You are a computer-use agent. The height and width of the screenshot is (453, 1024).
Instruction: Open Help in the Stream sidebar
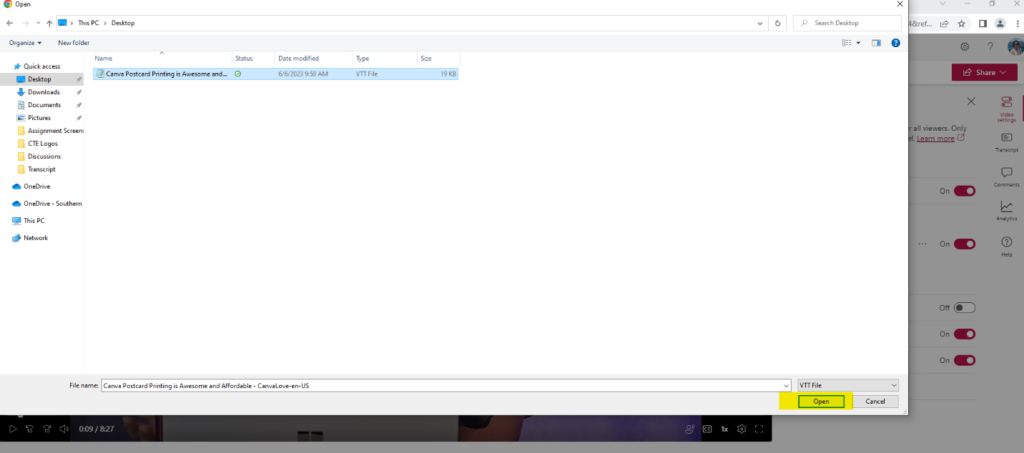[1006, 246]
